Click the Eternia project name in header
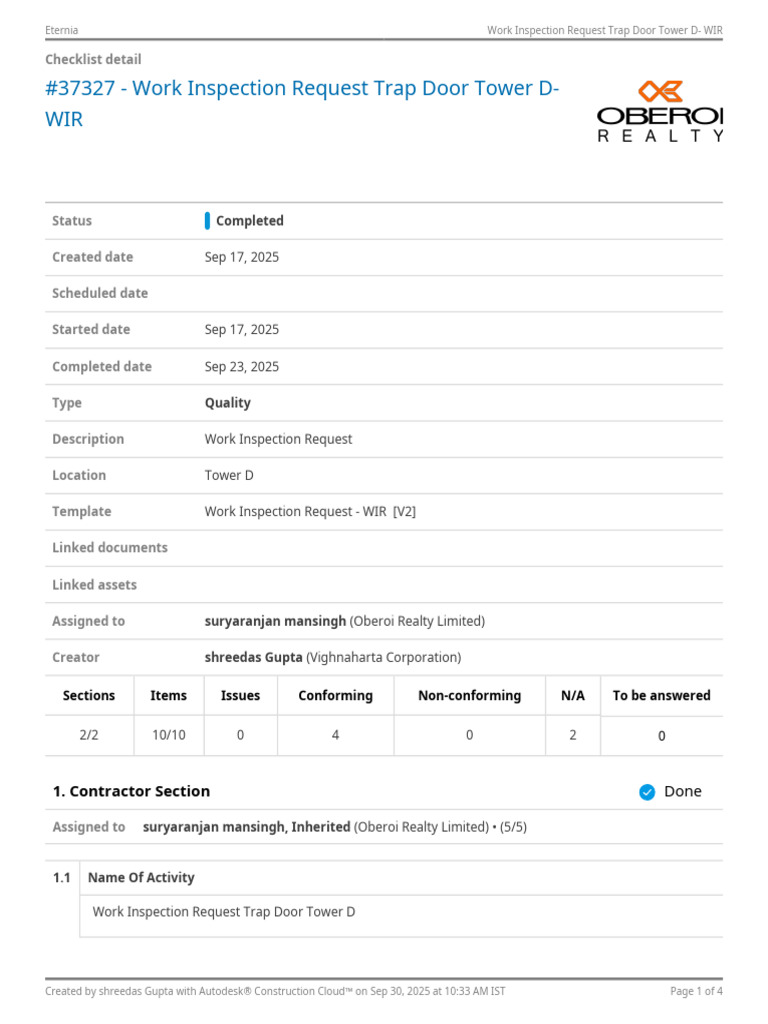The width and height of the screenshot is (768, 1024). coord(61,30)
